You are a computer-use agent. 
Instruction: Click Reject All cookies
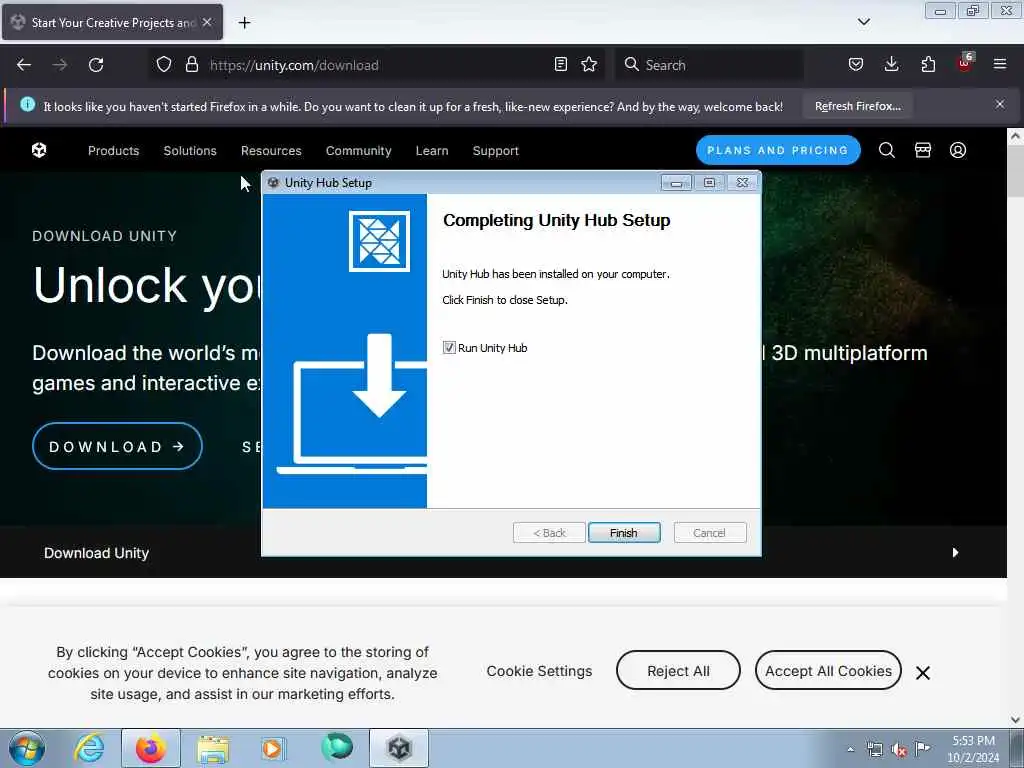pyautogui.click(x=678, y=670)
